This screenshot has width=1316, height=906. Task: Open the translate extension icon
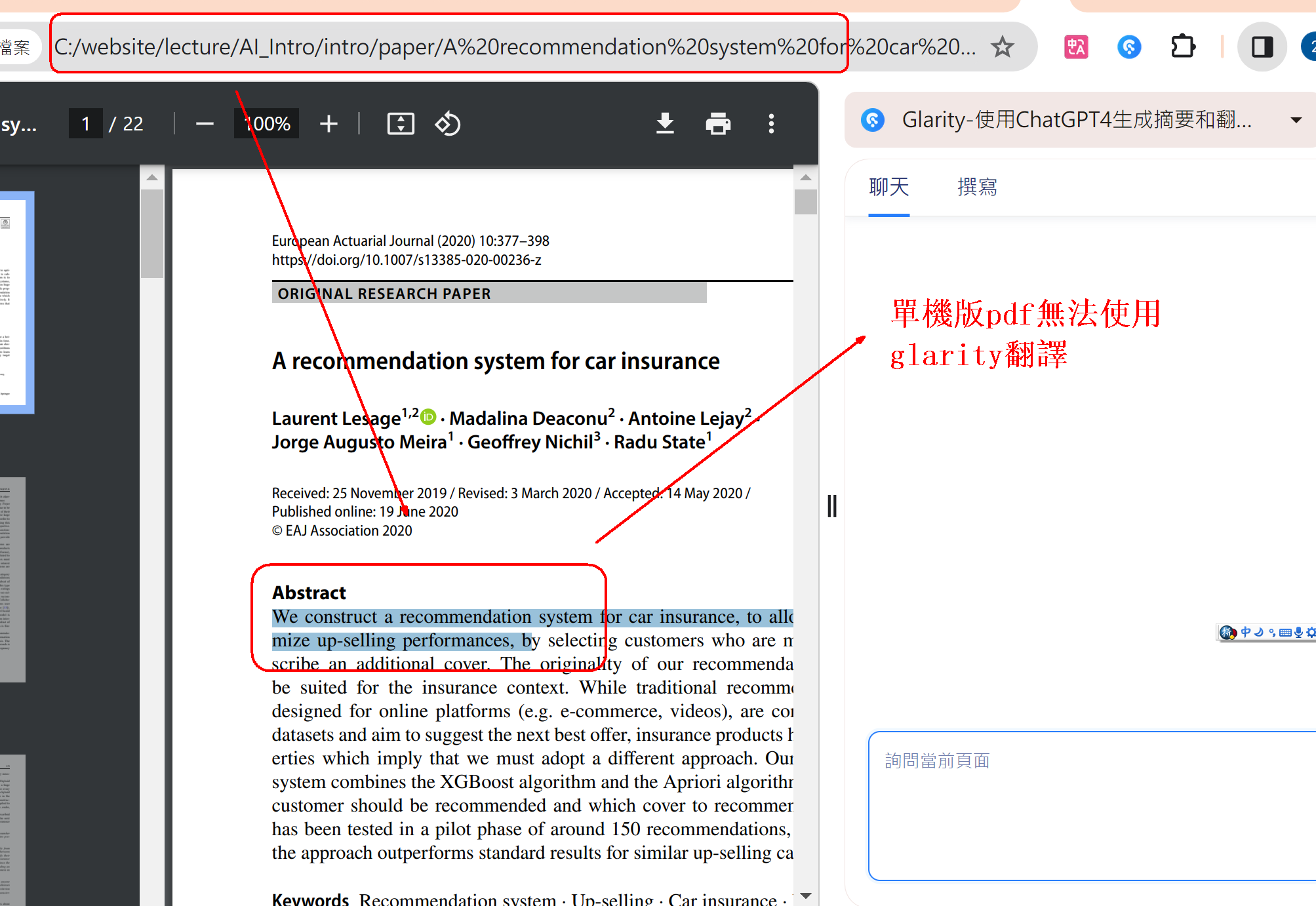point(1075,47)
